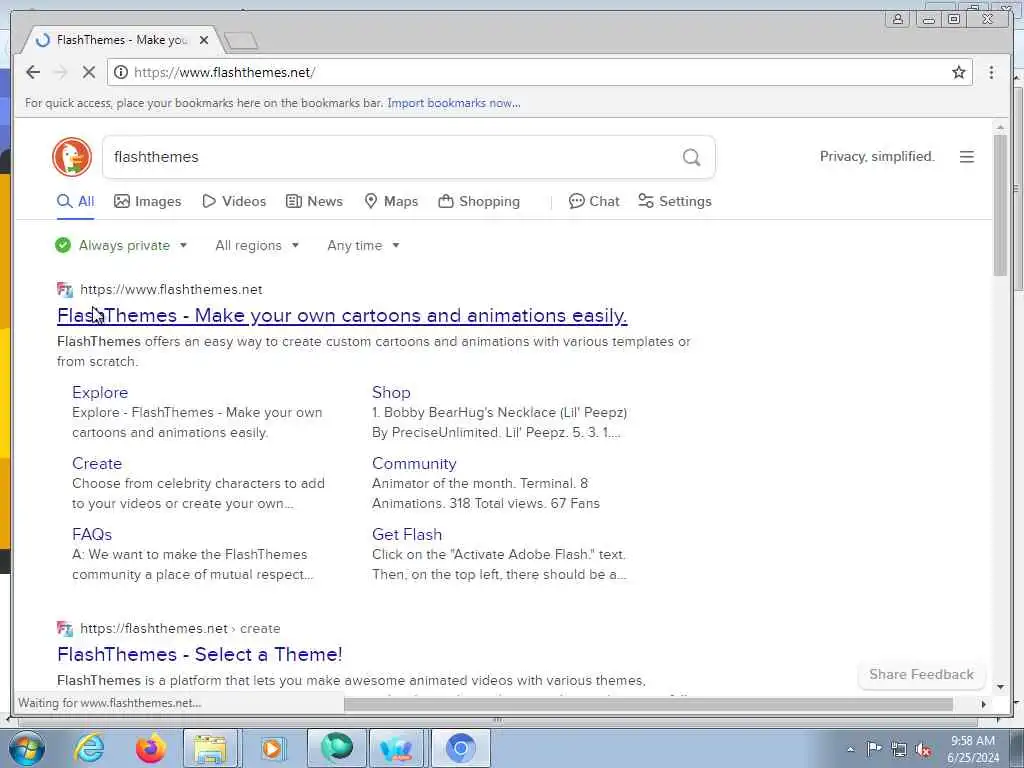Switch to the Images tab
This screenshot has width=1024, height=768.
(148, 201)
